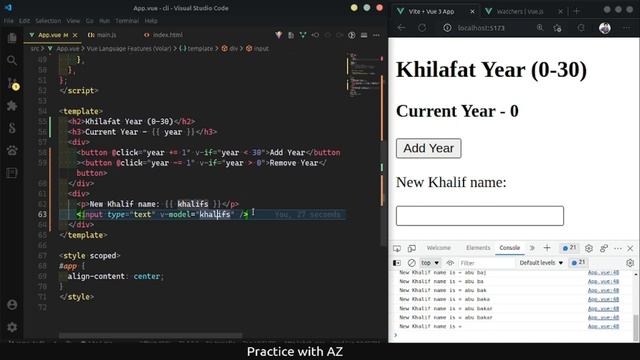The width and height of the screenshot is (640, 360).
Task: Add a new DevTools tool with plus
Action: tap(547, 248)
